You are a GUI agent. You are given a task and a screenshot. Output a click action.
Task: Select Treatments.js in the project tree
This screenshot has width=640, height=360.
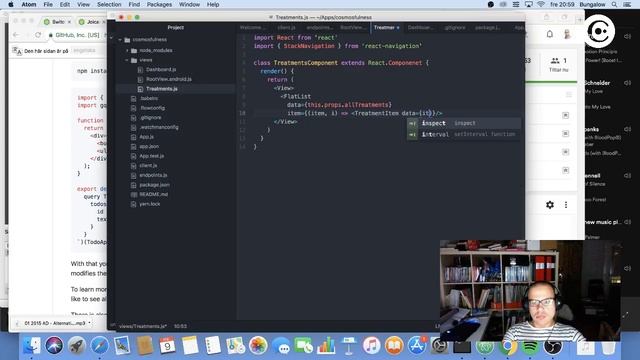coord(162,89)
